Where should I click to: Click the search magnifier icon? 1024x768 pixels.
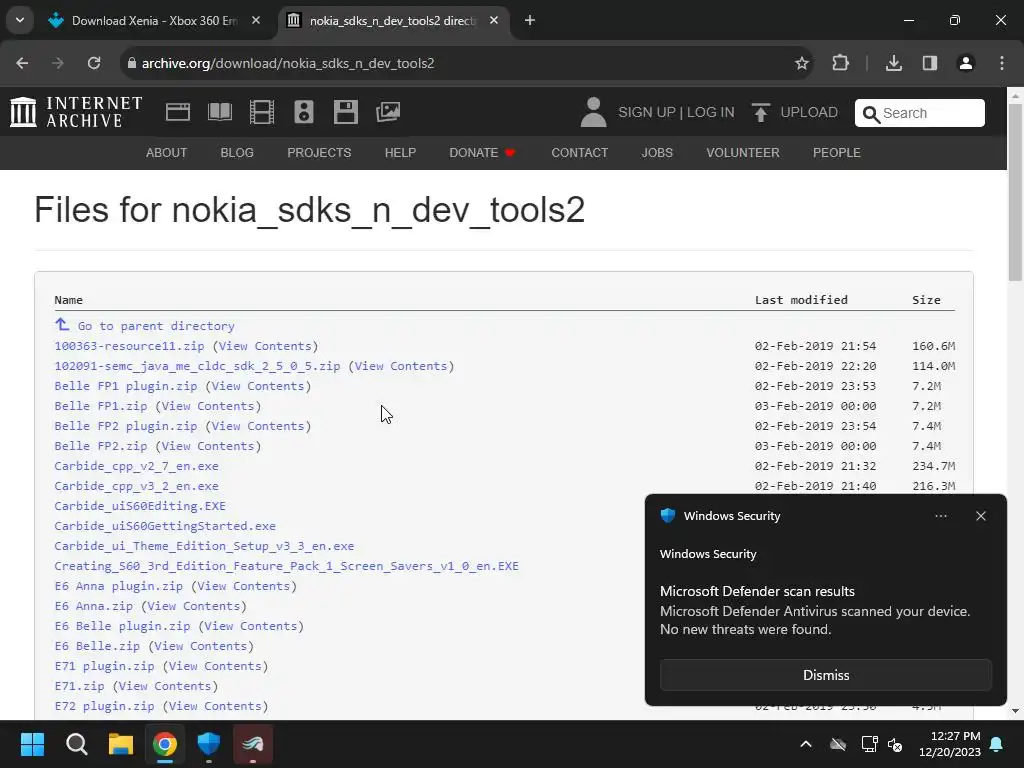pyautogui.click(x=871, y=114)
